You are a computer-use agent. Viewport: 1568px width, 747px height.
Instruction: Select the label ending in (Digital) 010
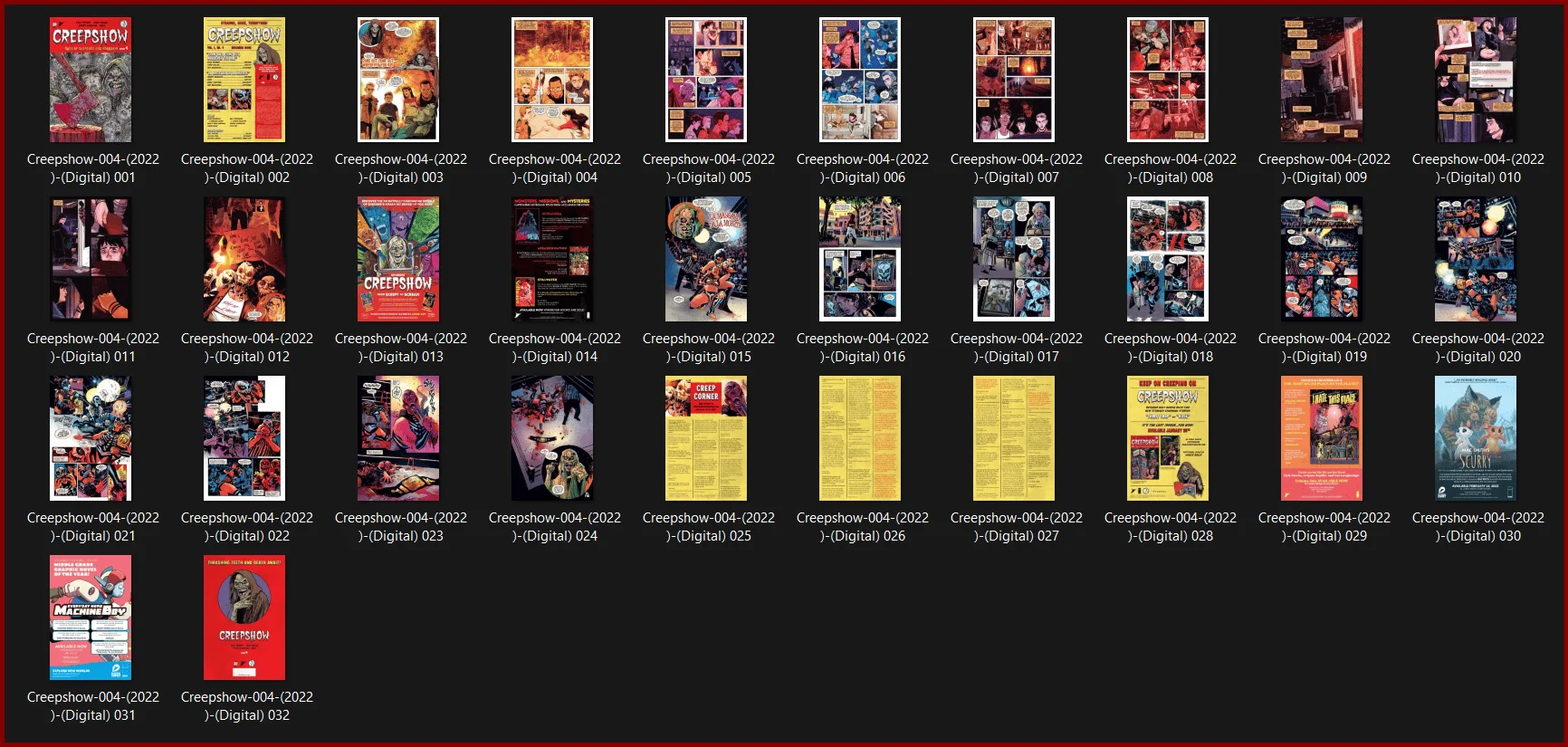coord(1478,168)
